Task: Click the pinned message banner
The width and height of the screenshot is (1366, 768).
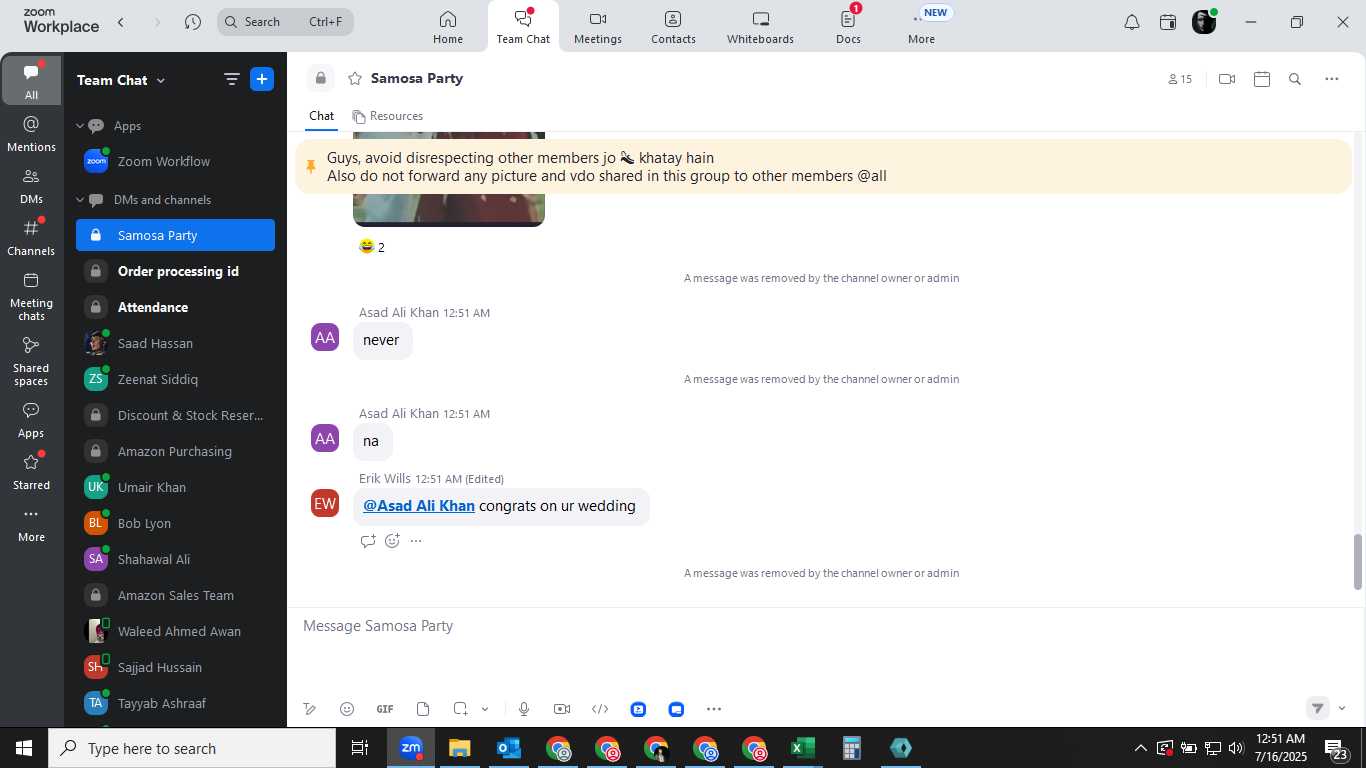Action: [x=823, y=167]
